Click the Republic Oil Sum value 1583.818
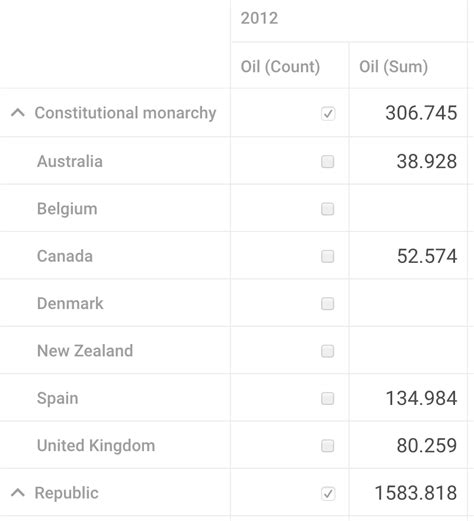Viewport: 474px width, 521px height. tap(416, 493)
